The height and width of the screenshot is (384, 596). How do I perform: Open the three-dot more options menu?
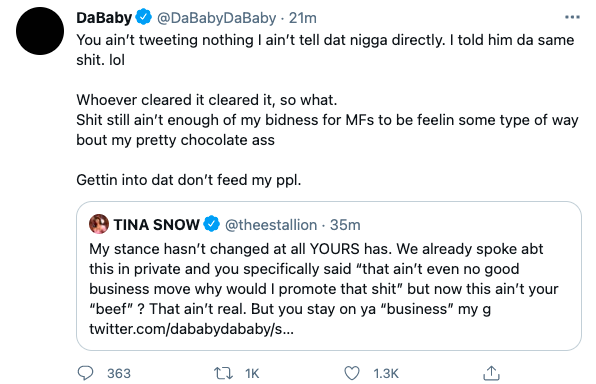tap(572, 17)
